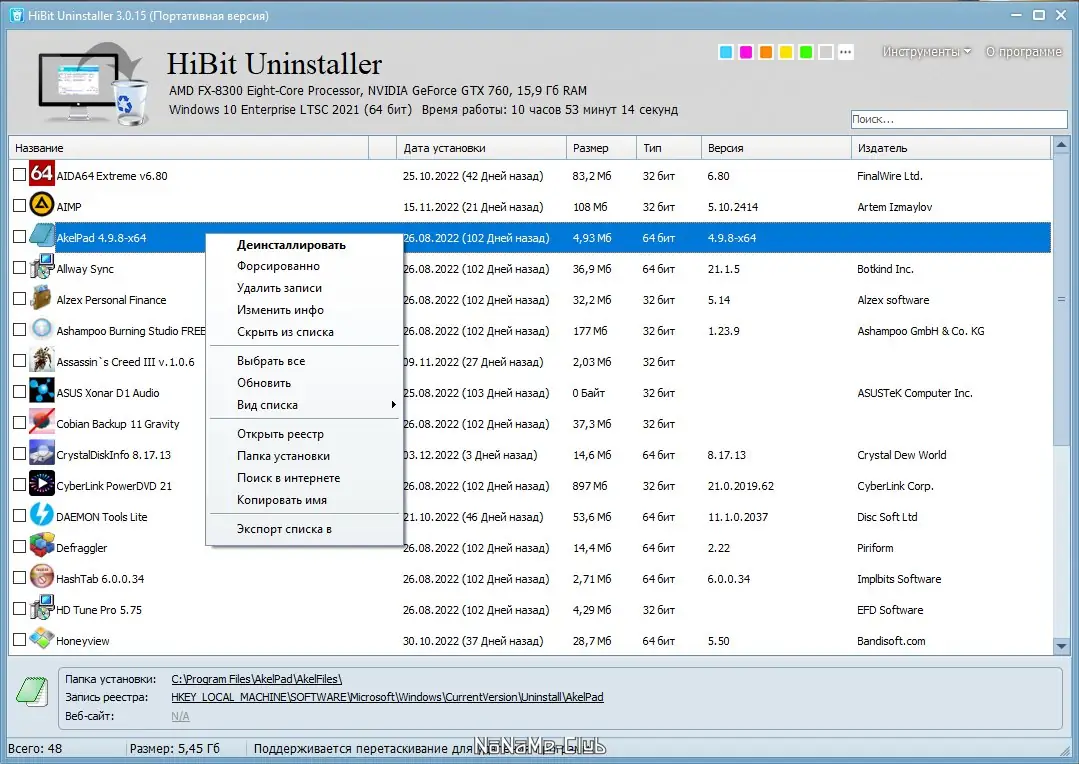
Task: Select Выбрать все in context menu
Action: 305,361
